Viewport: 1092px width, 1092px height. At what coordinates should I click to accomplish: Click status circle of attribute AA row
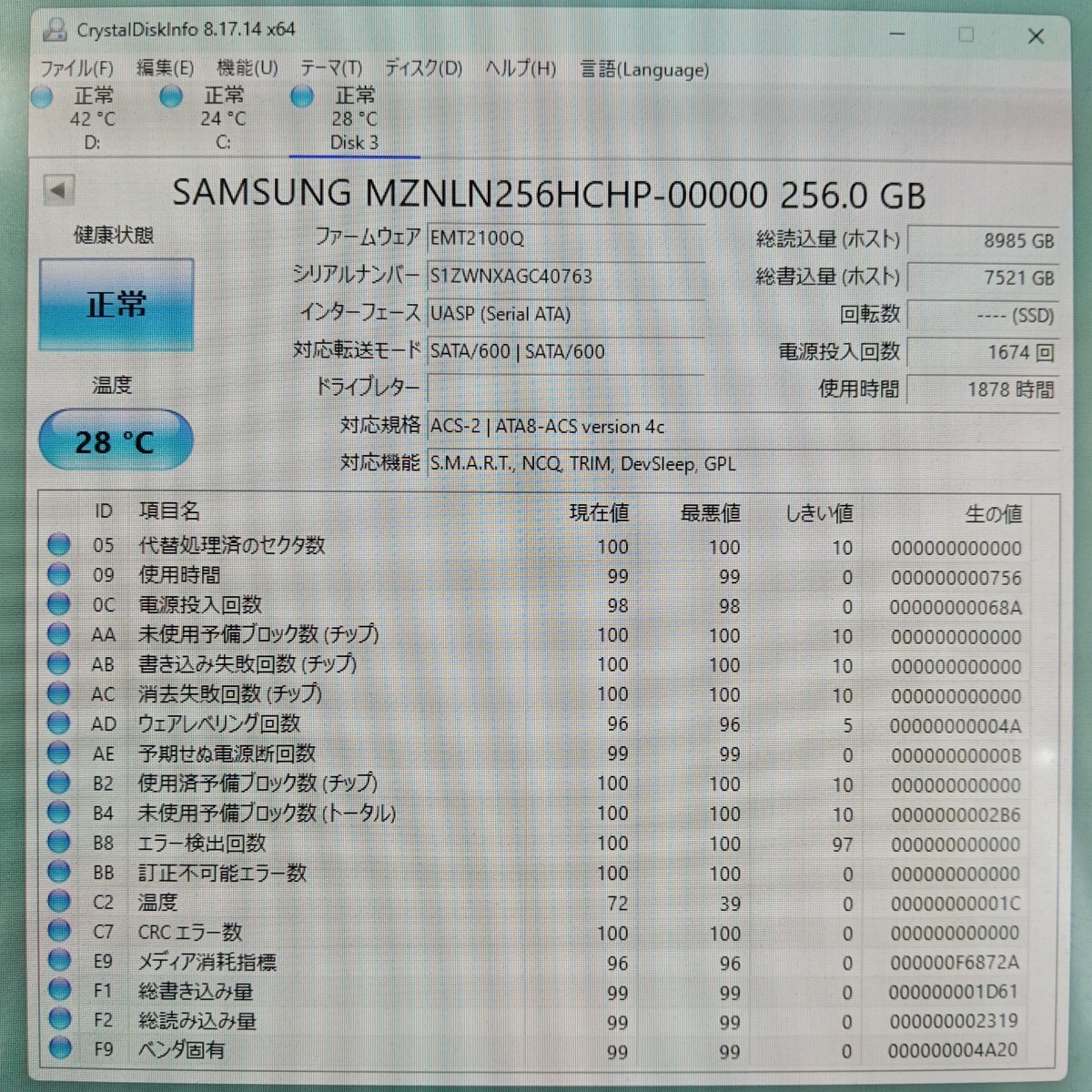pos(59,634)
